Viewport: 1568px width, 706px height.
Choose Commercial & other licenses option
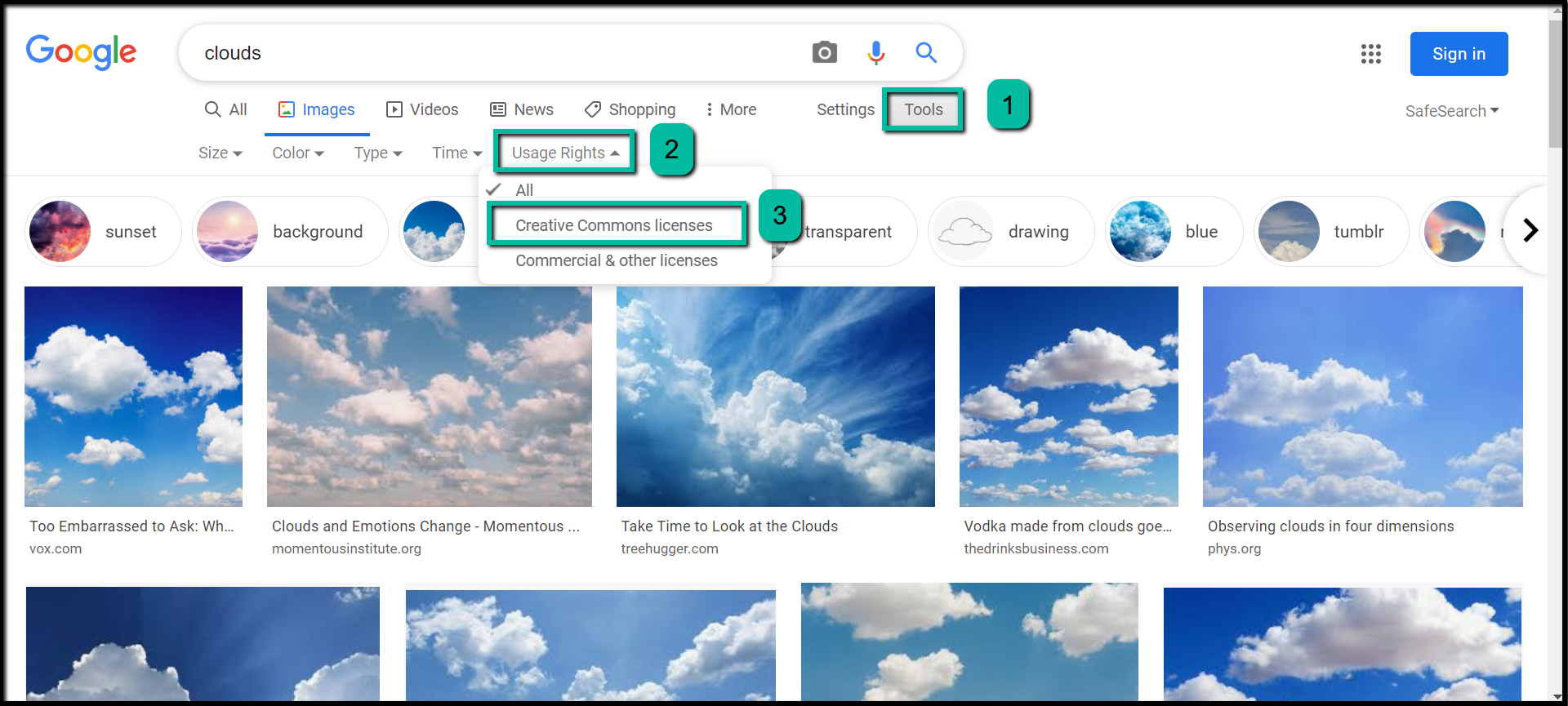[616, 260]
